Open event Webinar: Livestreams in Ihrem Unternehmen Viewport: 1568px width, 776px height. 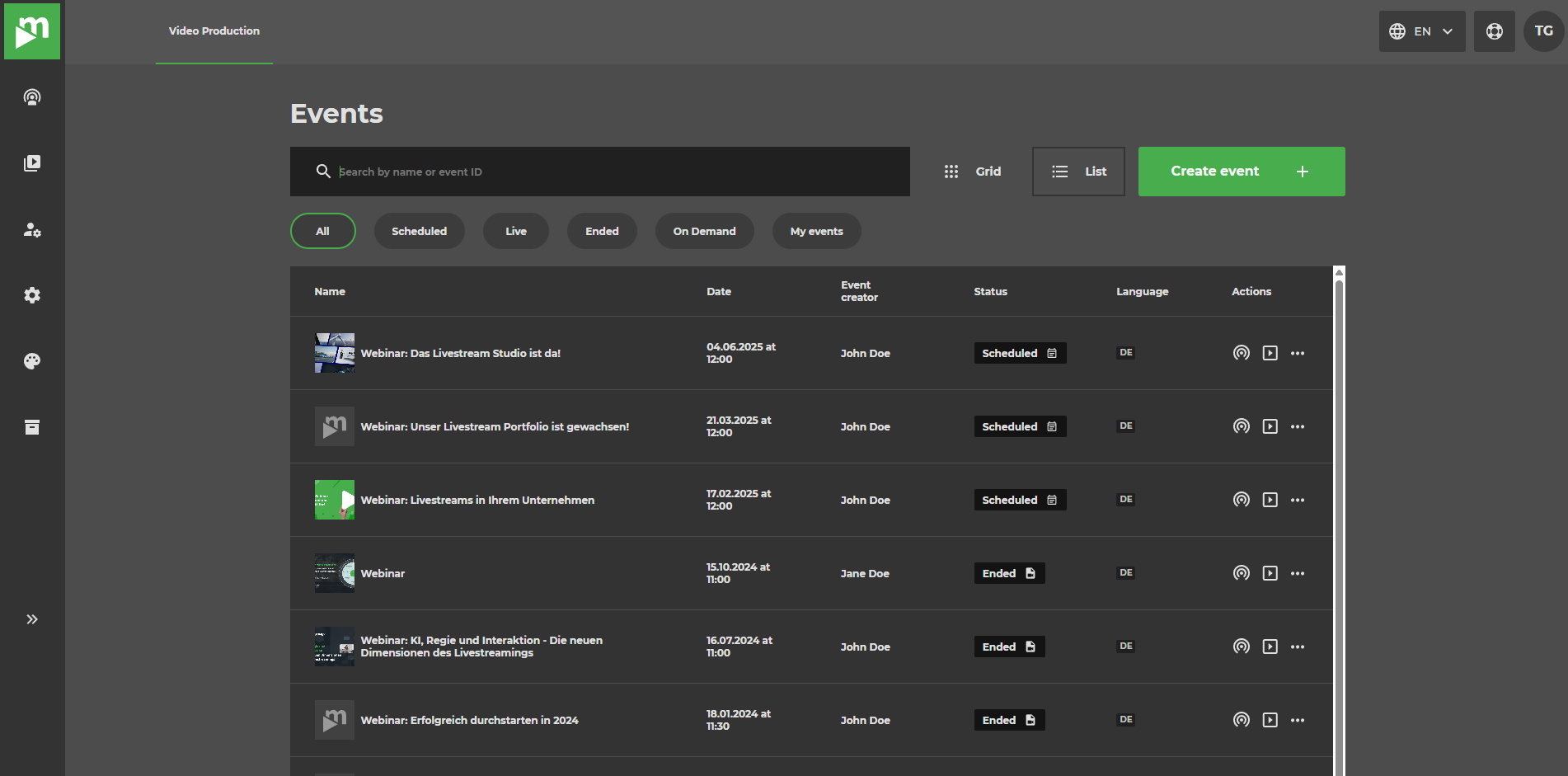[477, 500]
